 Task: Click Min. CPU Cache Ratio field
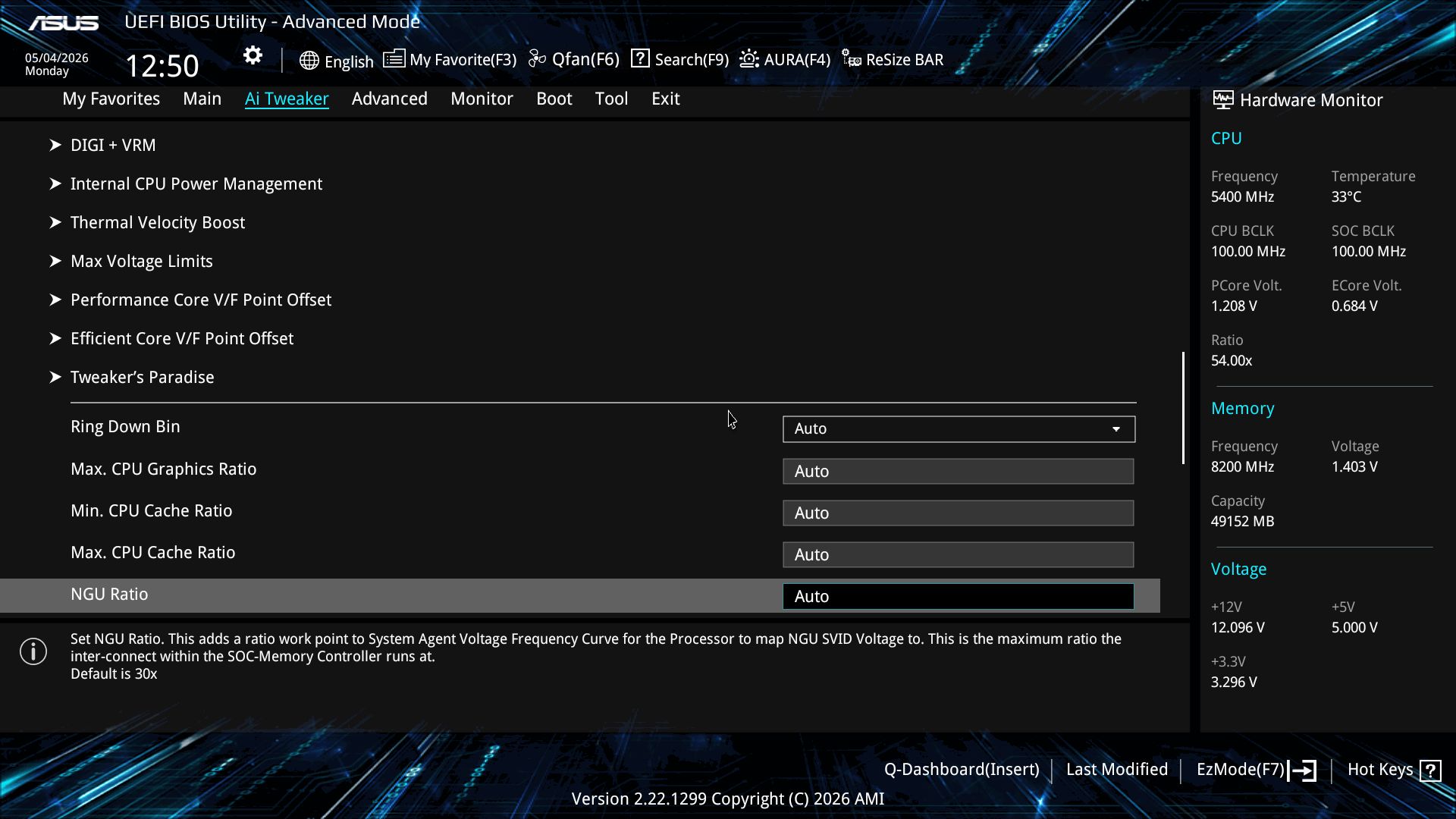[x=959, y=513]
